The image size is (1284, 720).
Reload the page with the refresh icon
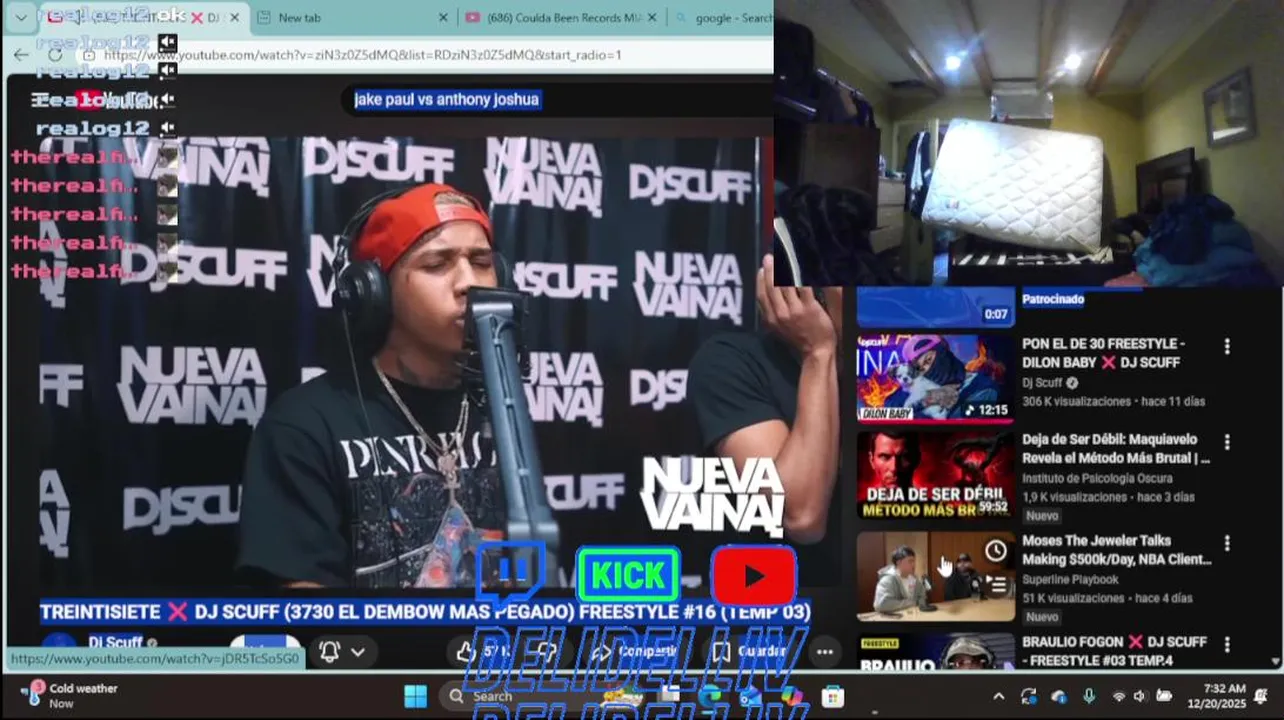pos(54,55)
